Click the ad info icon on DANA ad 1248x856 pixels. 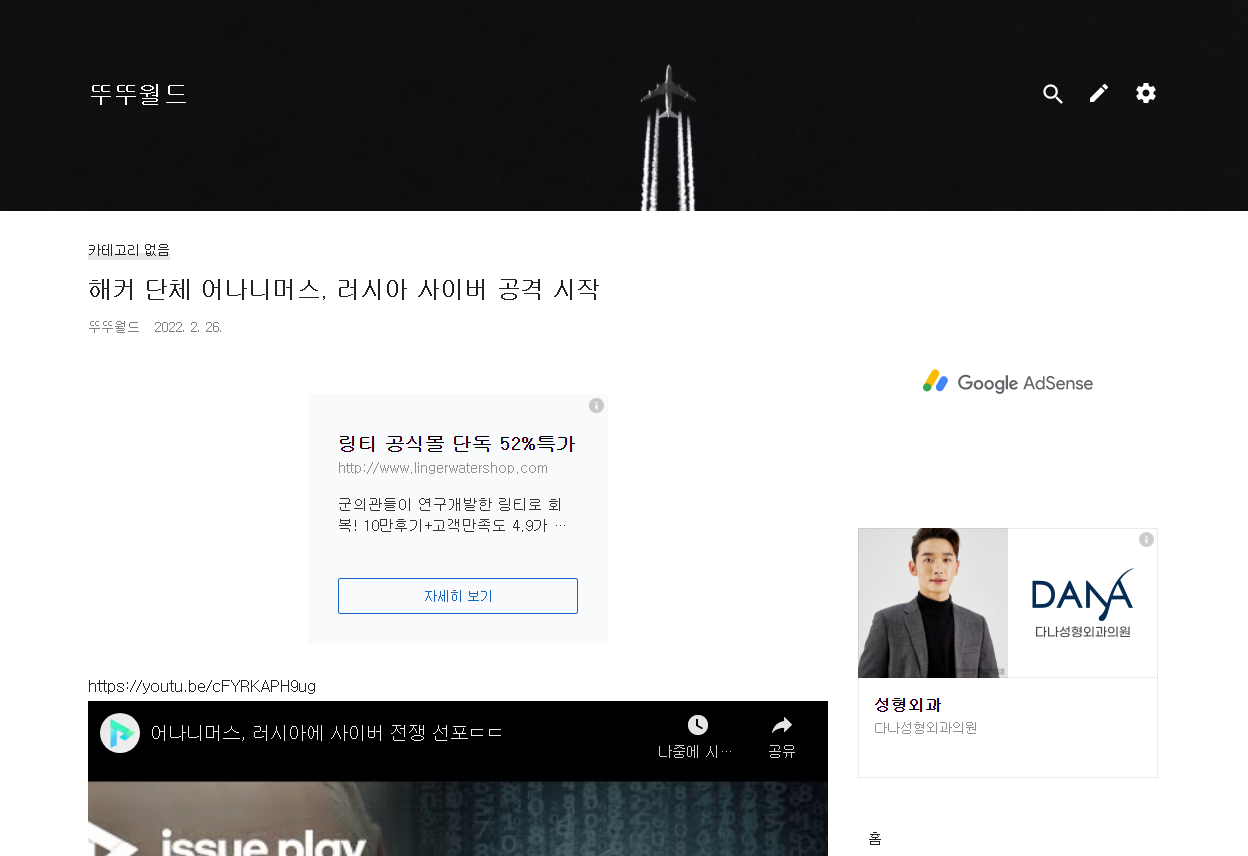point(1146,539)
